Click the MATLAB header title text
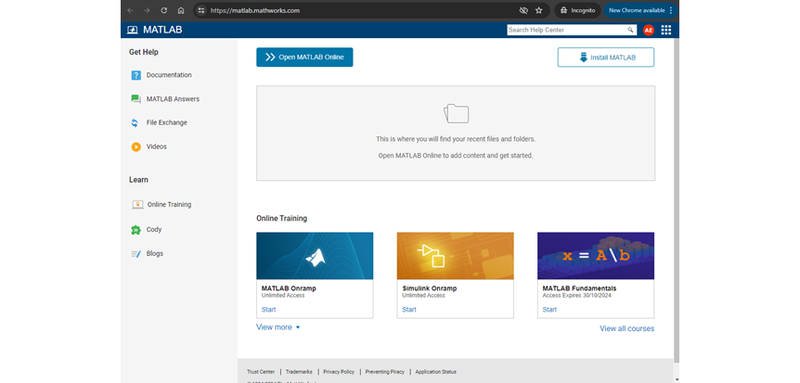Viewport: 800px width, 383px height. pos(163,30)
